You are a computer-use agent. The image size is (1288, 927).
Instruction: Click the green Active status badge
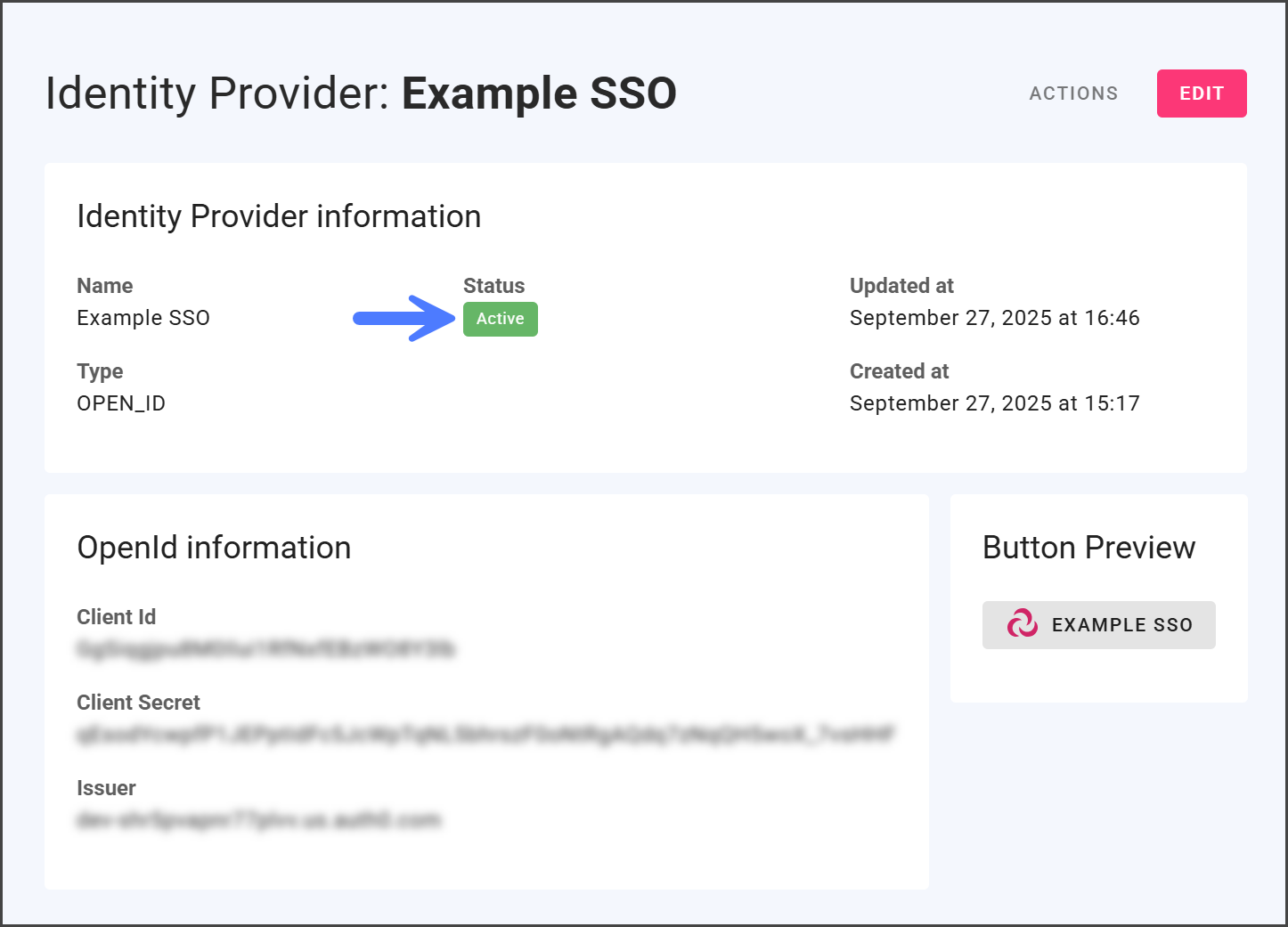pos(500,319)
